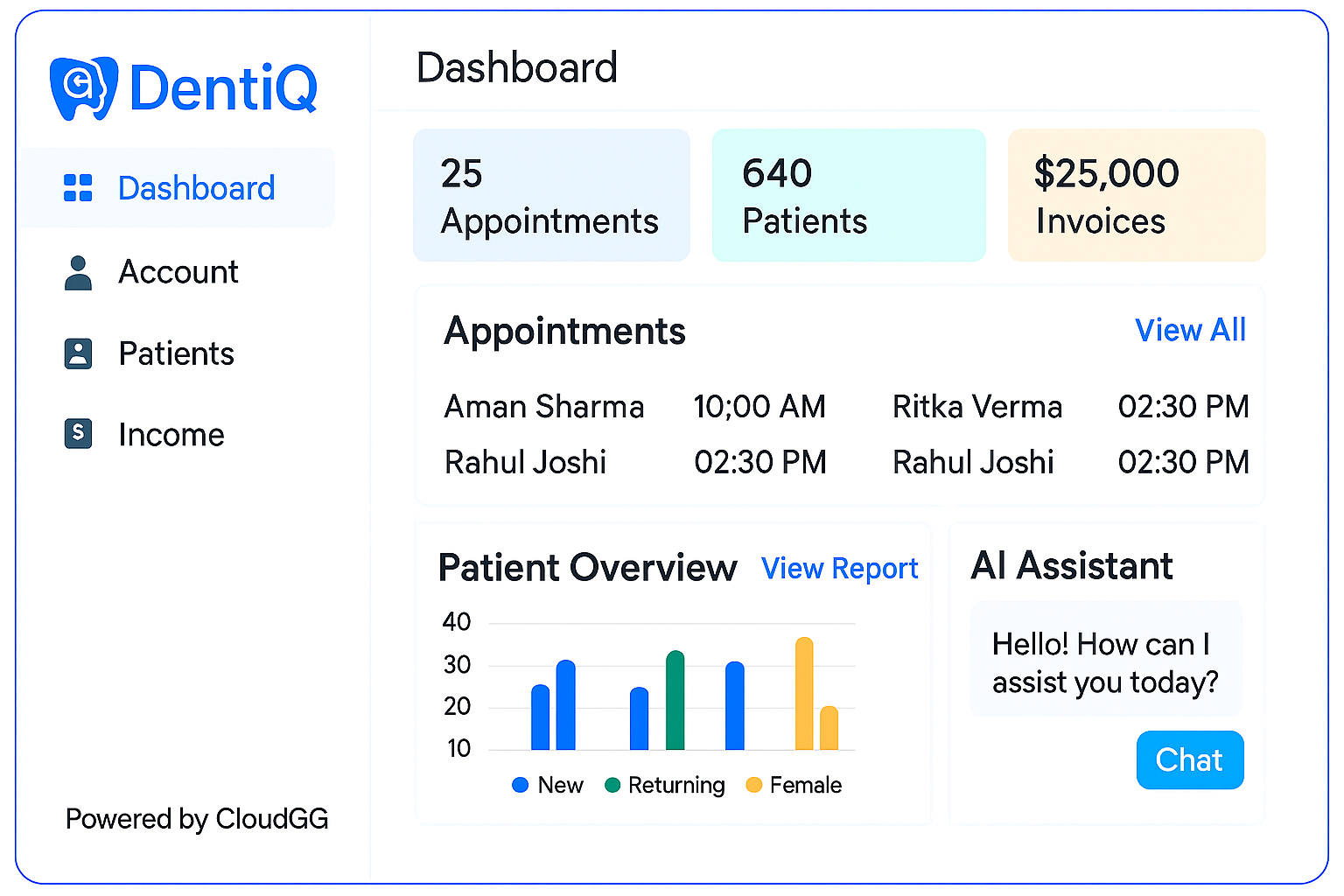Expand the Patients count card

click(x=848, y=195)
